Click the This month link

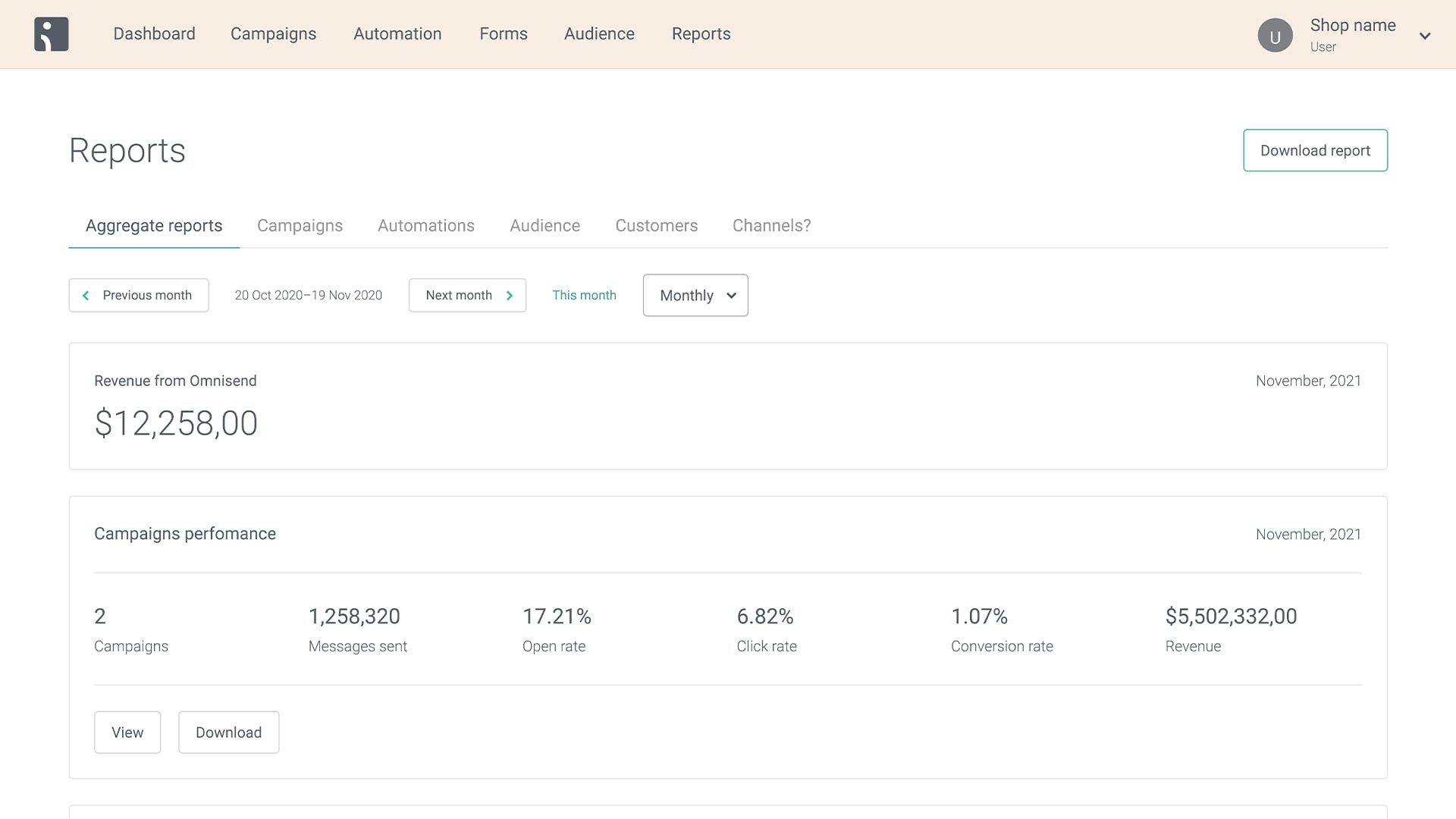click(584, 295)
